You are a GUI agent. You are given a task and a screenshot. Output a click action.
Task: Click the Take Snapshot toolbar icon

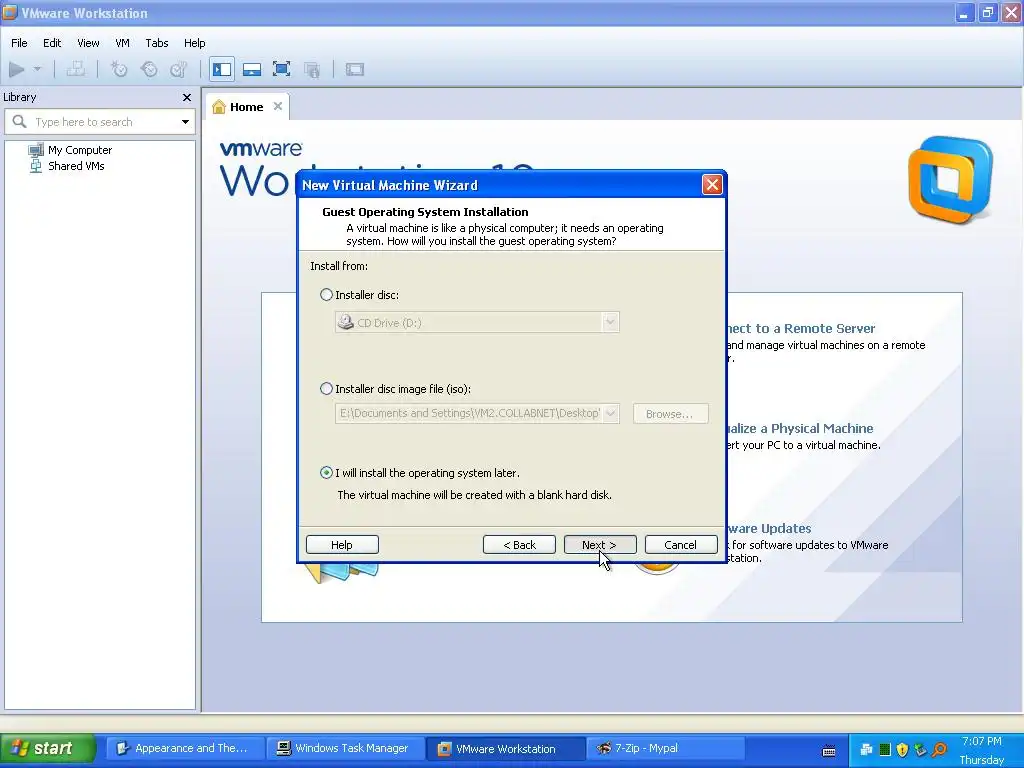point(119,69)
